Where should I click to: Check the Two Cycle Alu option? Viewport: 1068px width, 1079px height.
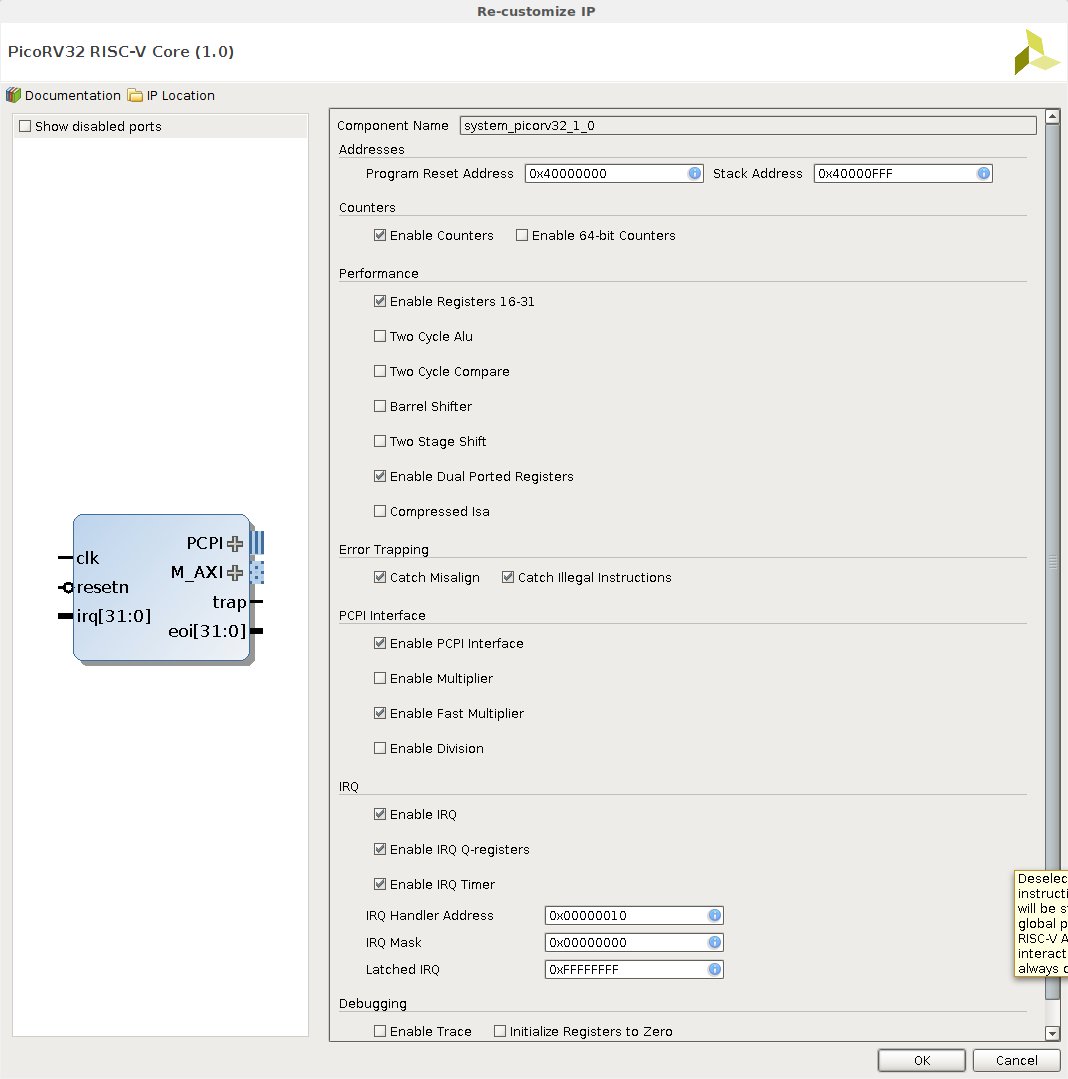380,336
